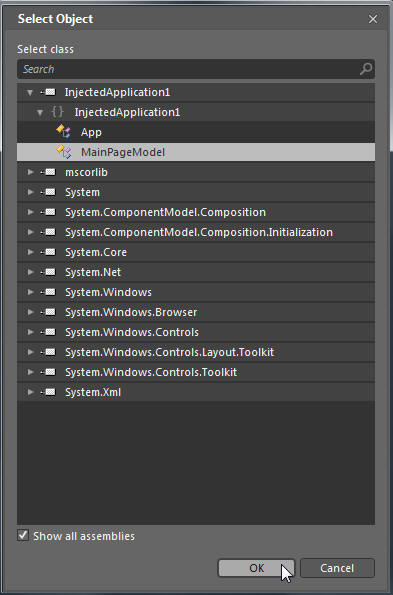The width and height of the screenshot is (393, 595).
Task: Select the App class label
Action: click(91, 132)
